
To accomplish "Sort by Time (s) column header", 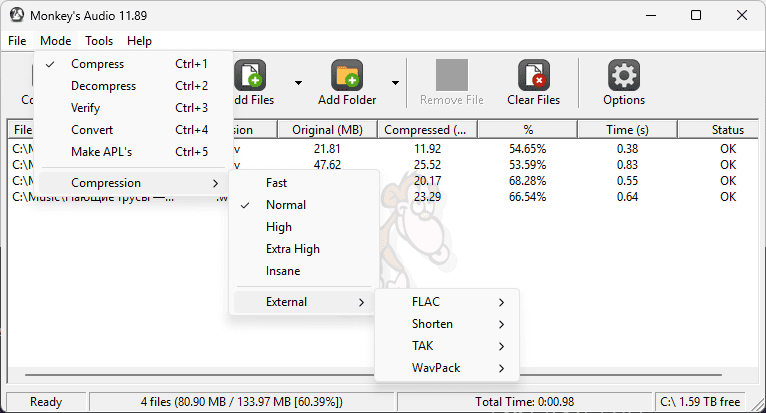I will (x=627, y=130).
